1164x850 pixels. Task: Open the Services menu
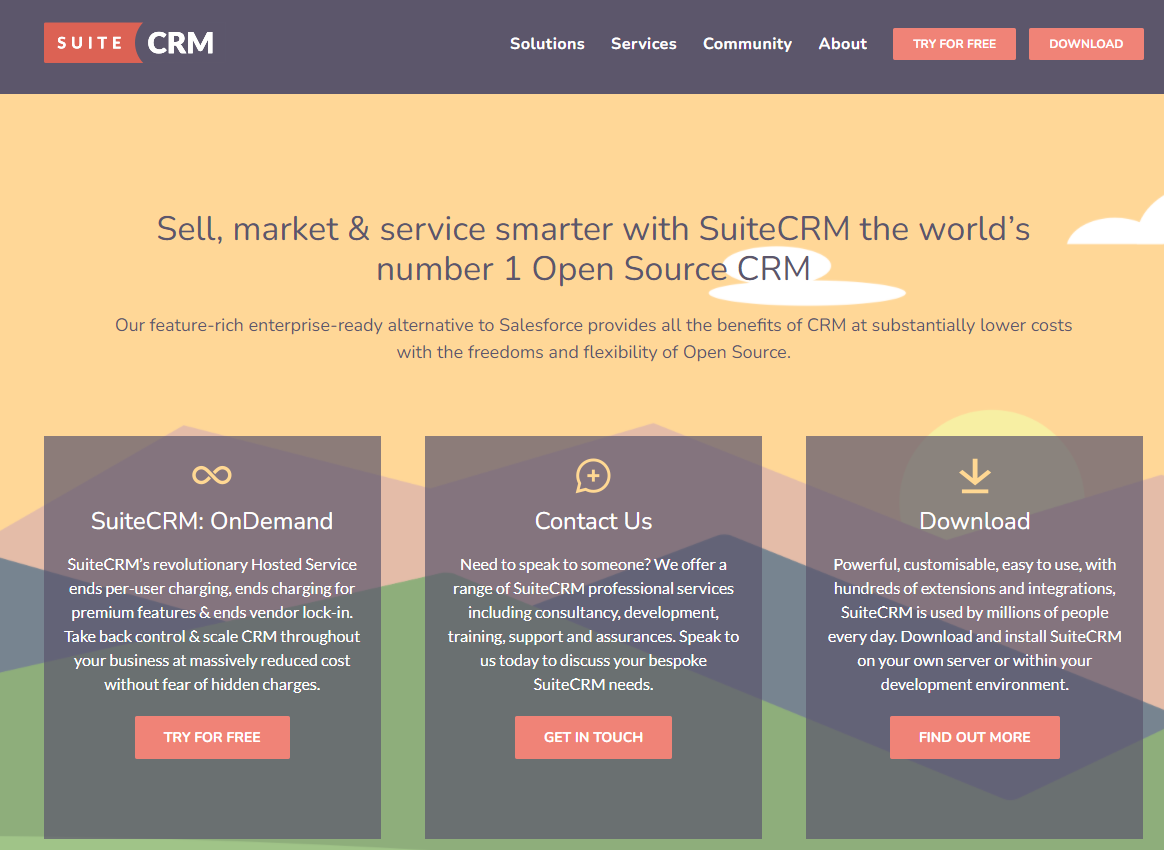(x=644, y=44)
